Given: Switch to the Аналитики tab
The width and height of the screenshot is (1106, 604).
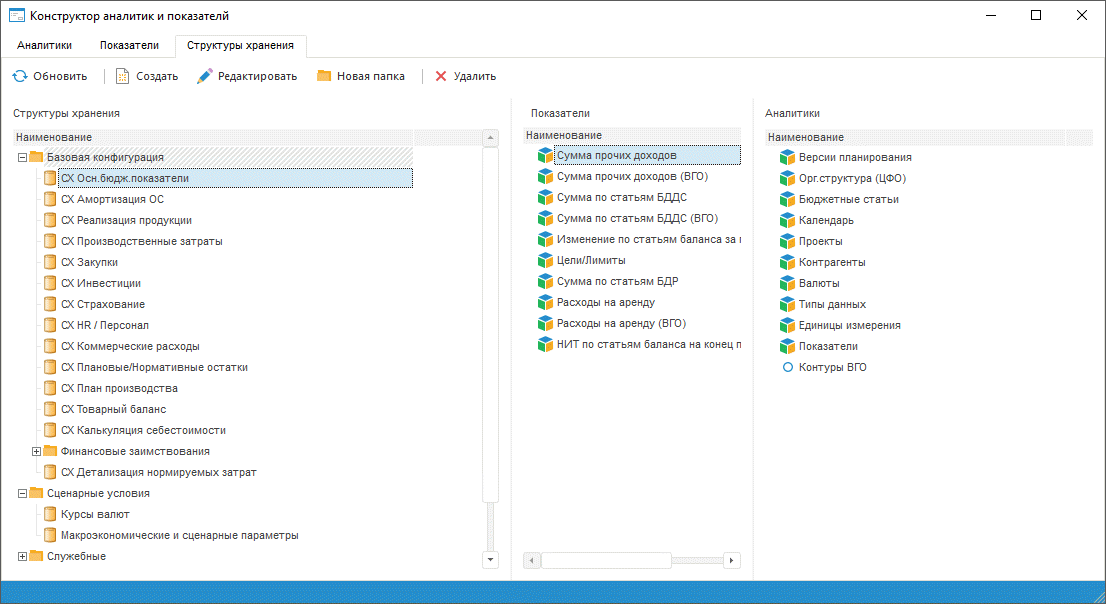Looking at the screenshot, I should point(45,45).
